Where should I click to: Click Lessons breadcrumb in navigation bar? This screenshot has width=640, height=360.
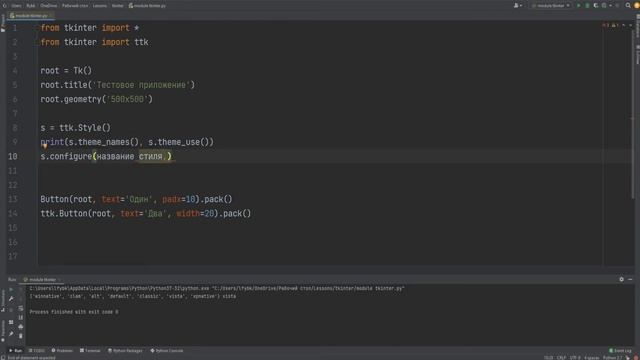(100, 6)
